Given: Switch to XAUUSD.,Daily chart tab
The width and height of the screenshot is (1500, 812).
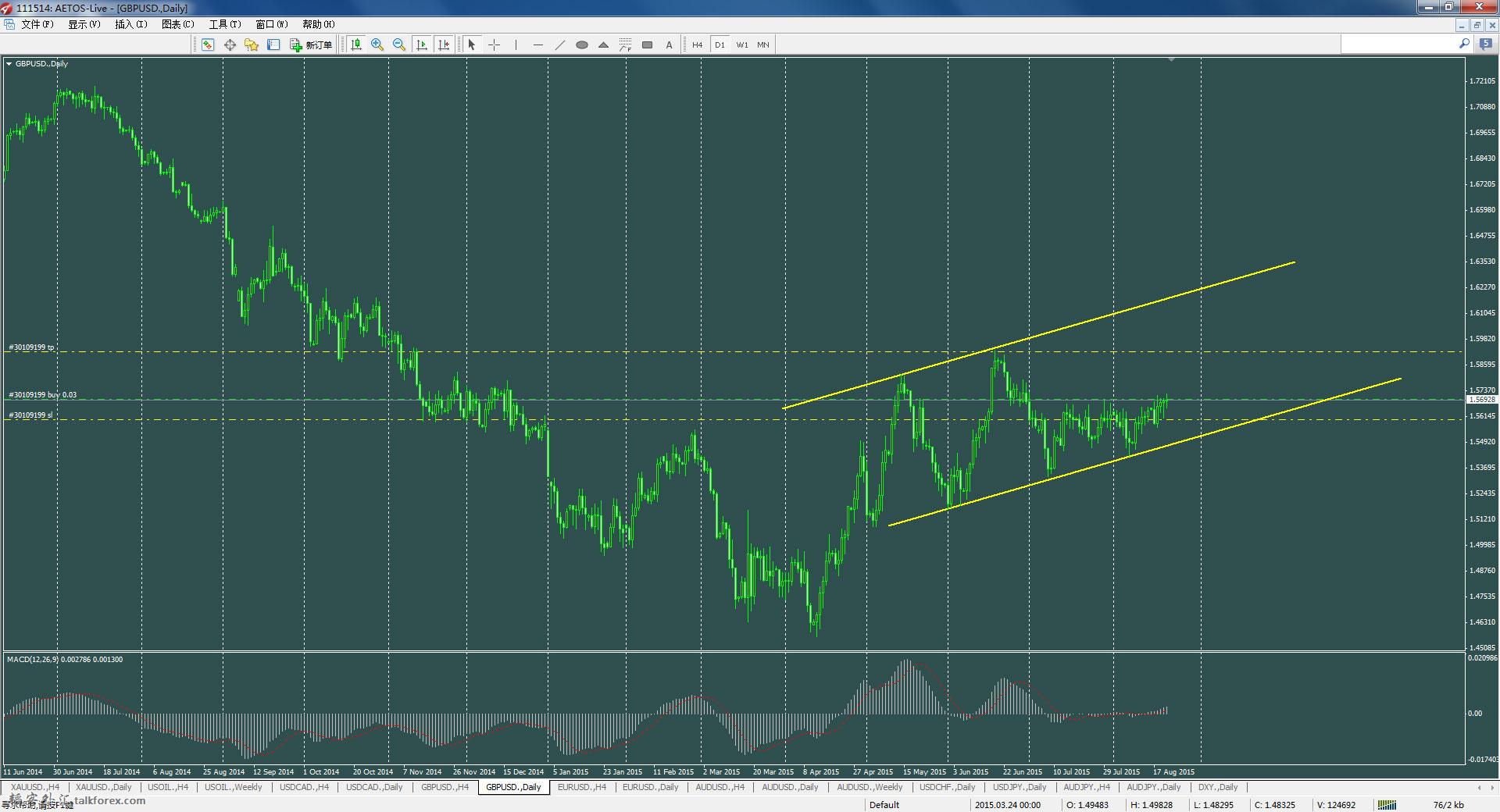Looking at the screenshot, I should pyautogui.click(x=104, y=787).
